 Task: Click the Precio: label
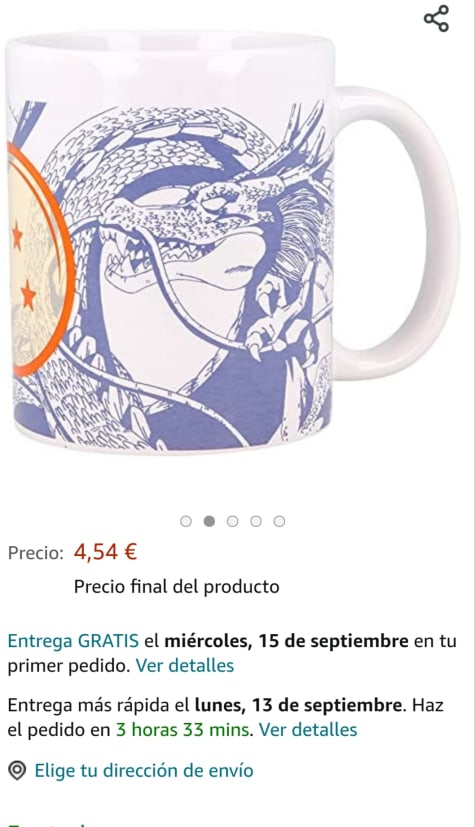coord(35,553)
